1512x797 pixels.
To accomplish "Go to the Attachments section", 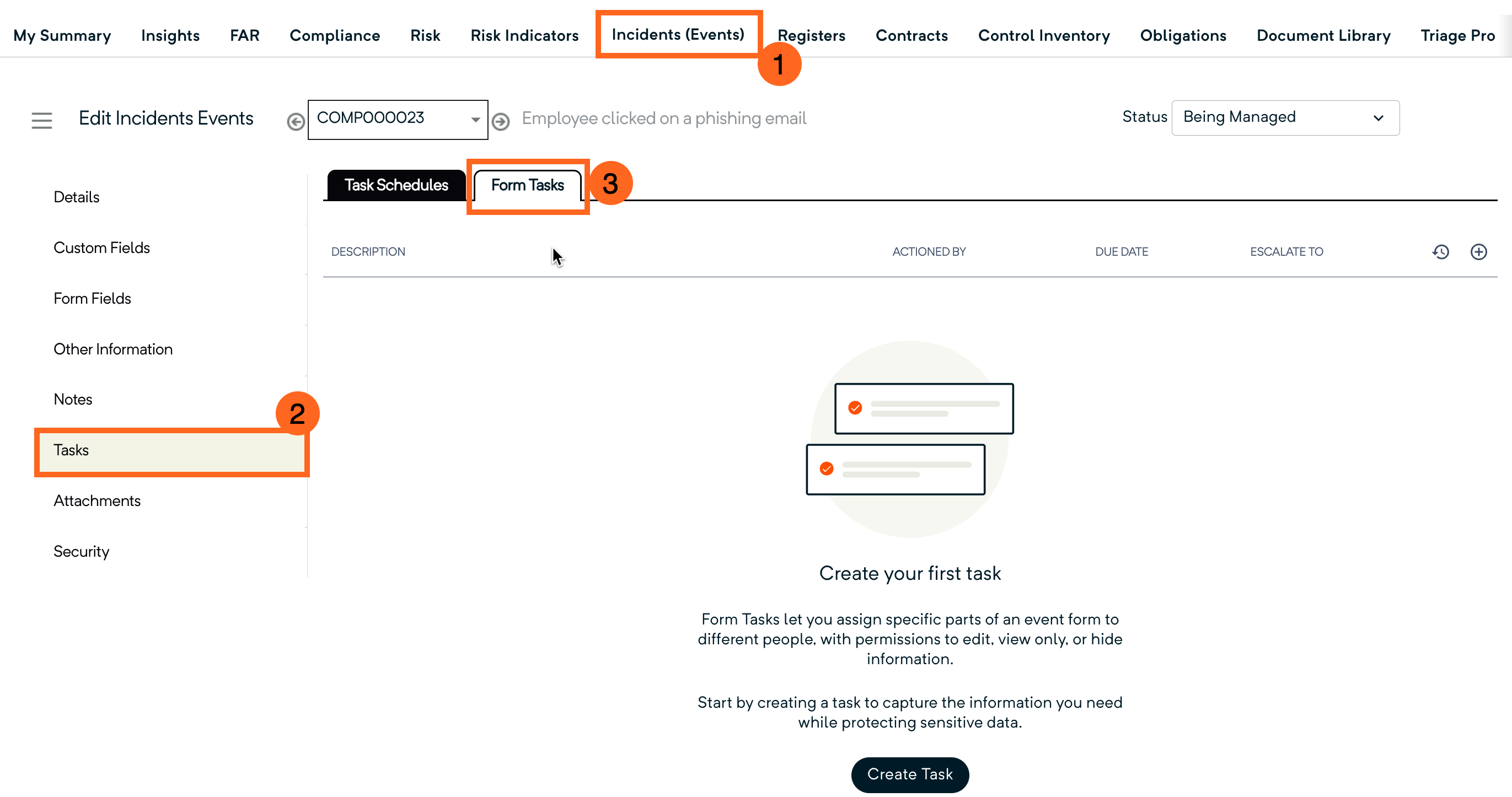I will [x=97, y=500].
